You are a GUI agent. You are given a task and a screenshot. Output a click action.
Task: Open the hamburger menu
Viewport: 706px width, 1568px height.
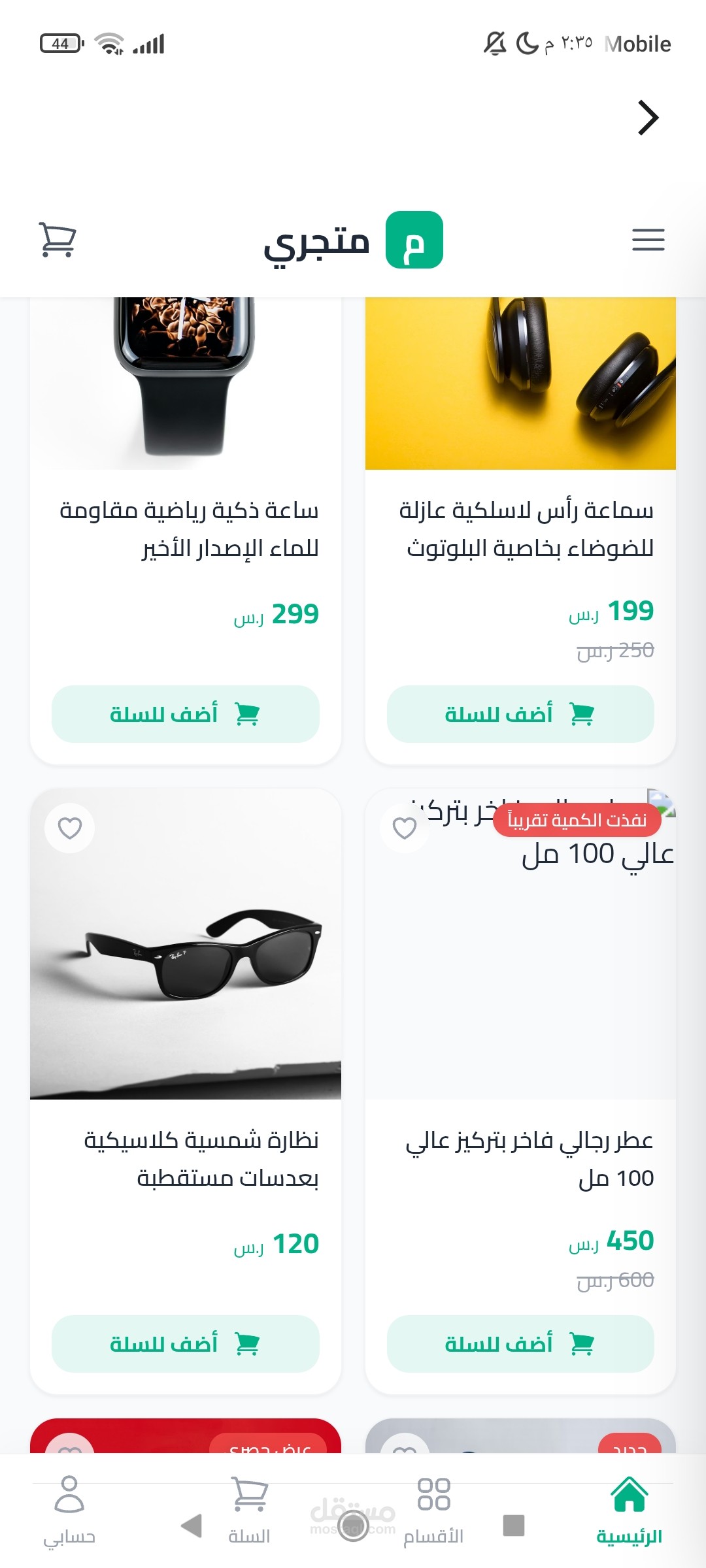[648, 240]
